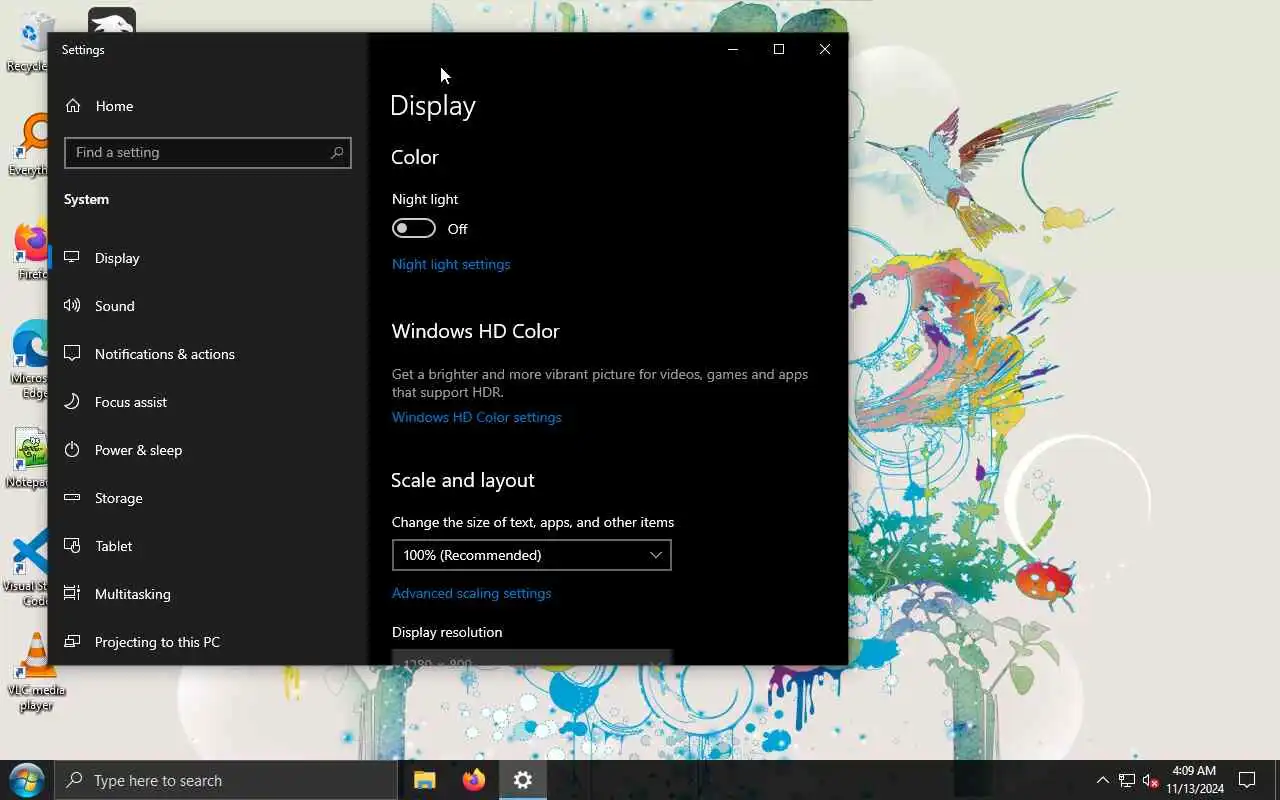Open the Action Center notification icon
This screenshot has height=800, width=1280.
[1247, 780]
